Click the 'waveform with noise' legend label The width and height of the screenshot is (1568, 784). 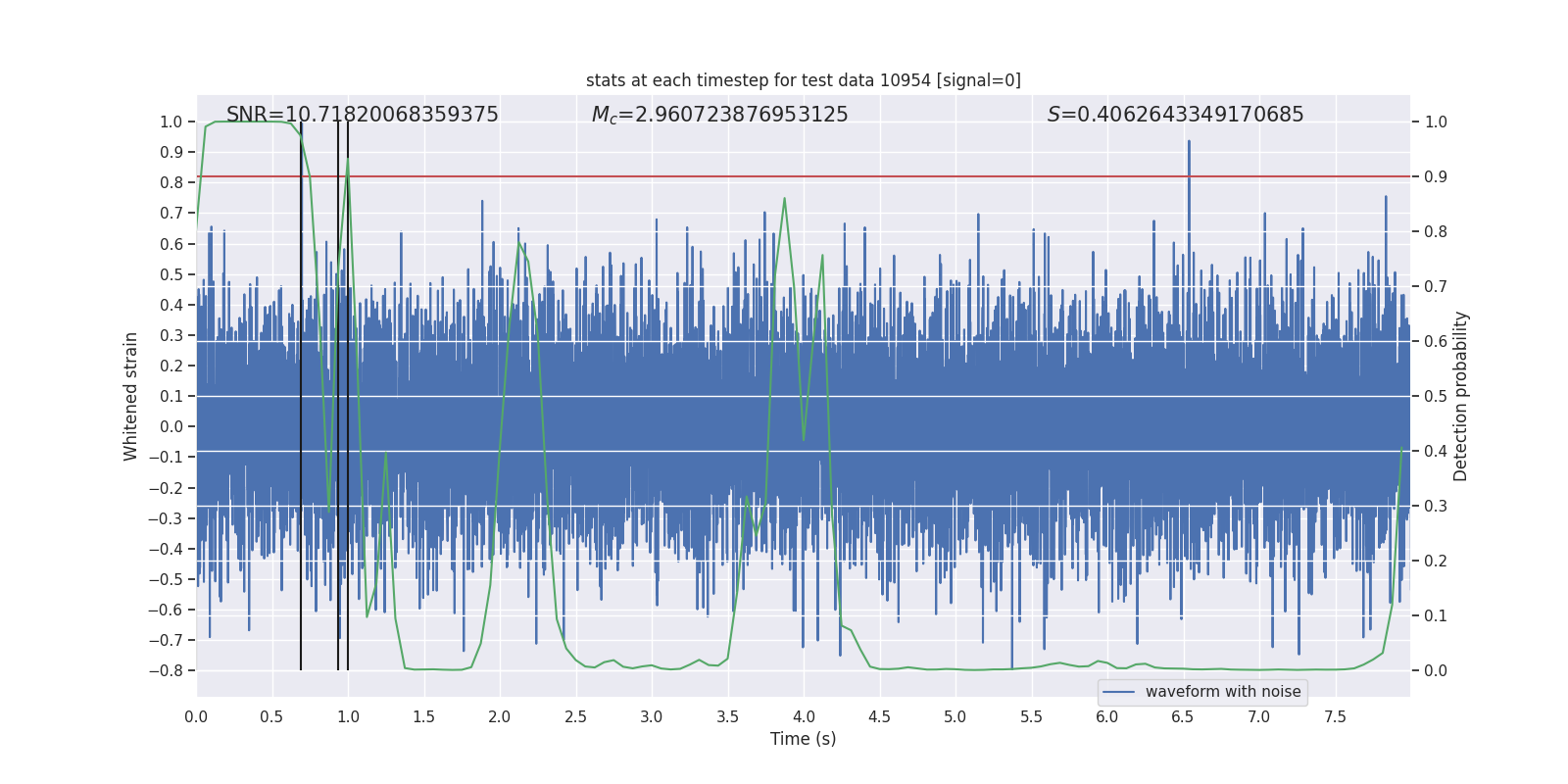1222,692
